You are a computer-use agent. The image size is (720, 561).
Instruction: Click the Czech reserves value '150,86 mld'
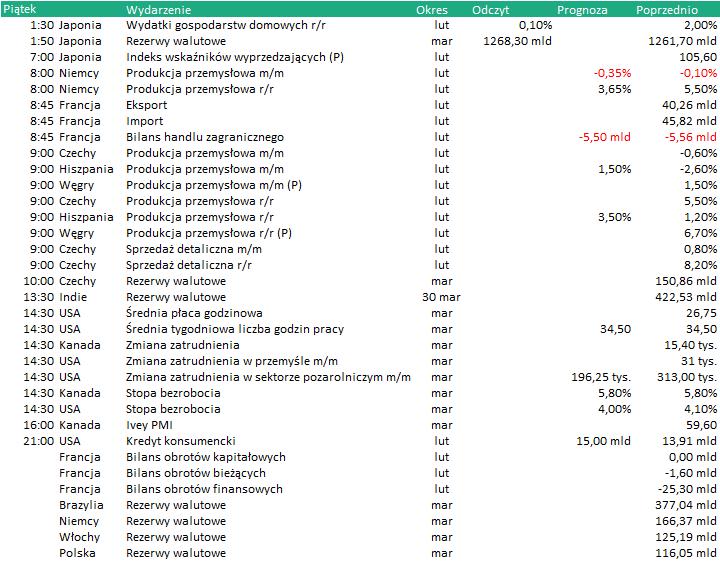[686, 281]
